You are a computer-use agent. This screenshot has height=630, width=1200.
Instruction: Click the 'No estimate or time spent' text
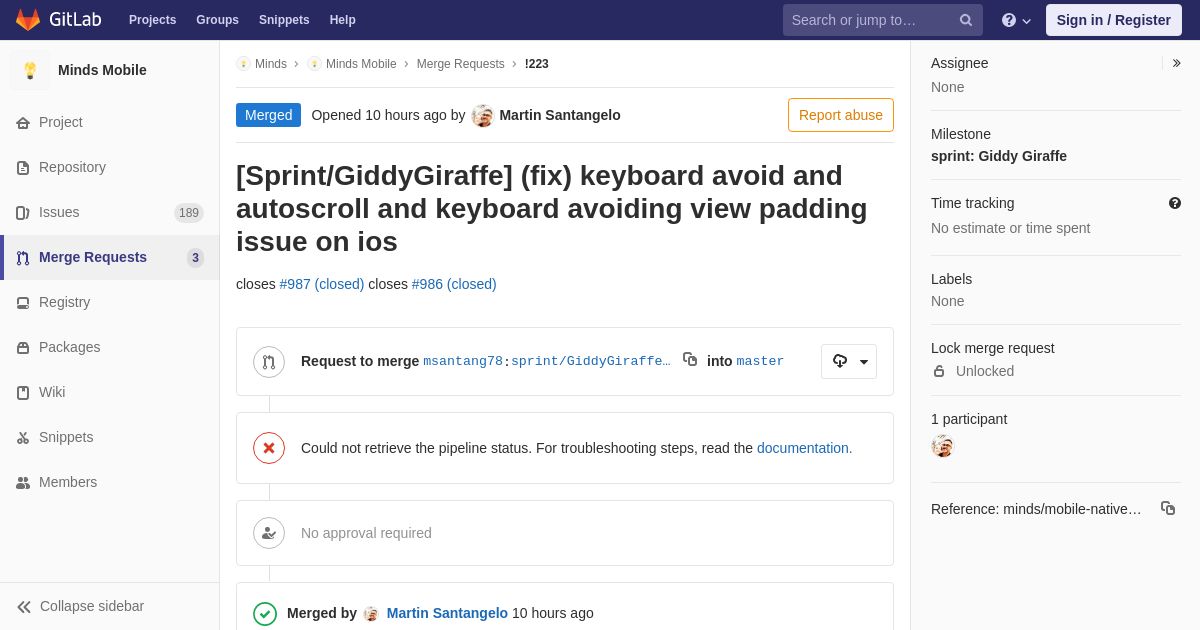pos(1010,228)
